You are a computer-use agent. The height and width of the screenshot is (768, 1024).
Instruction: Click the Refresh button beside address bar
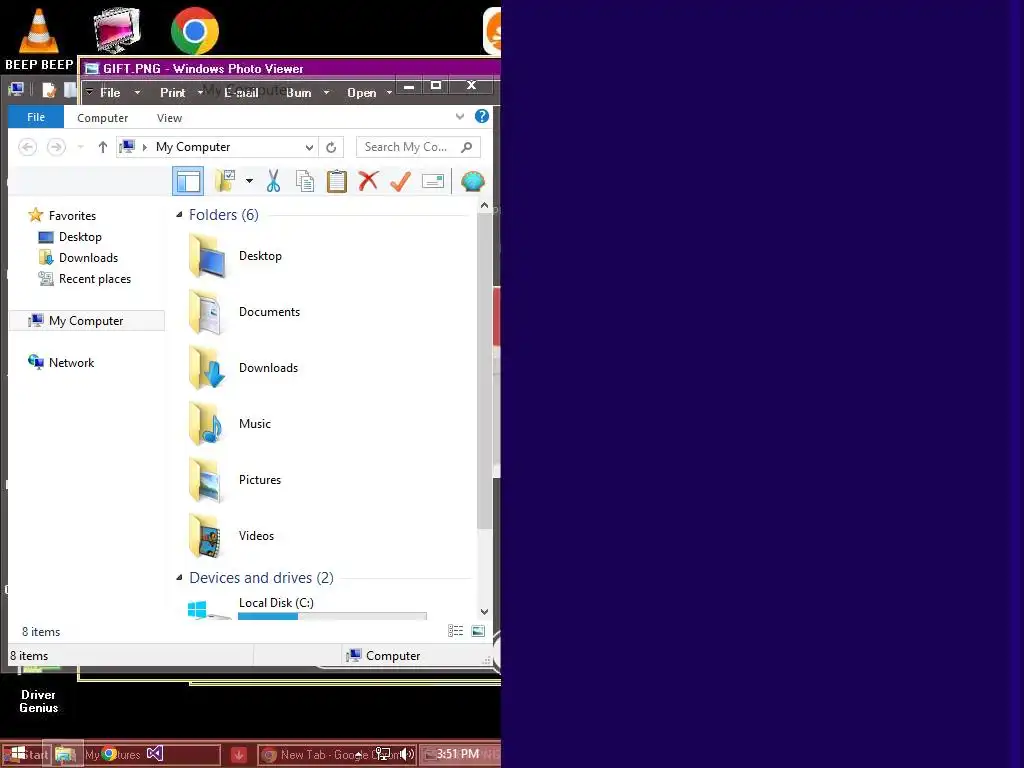[331, 148]
